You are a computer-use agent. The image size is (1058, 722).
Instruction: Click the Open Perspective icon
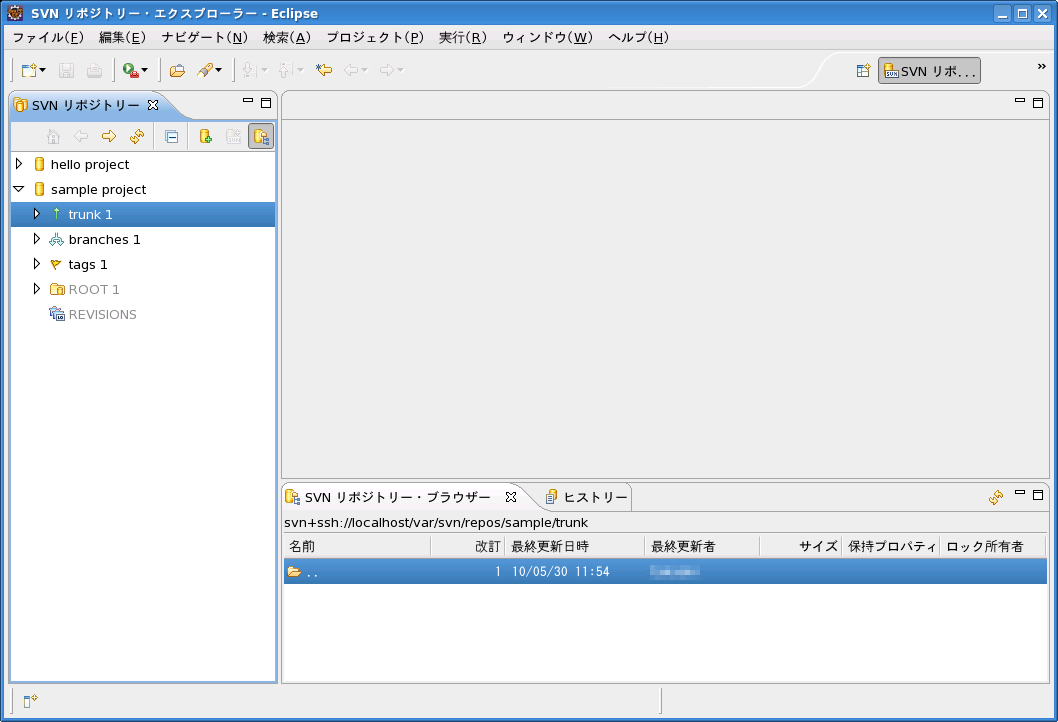click(x=863, y=71)
